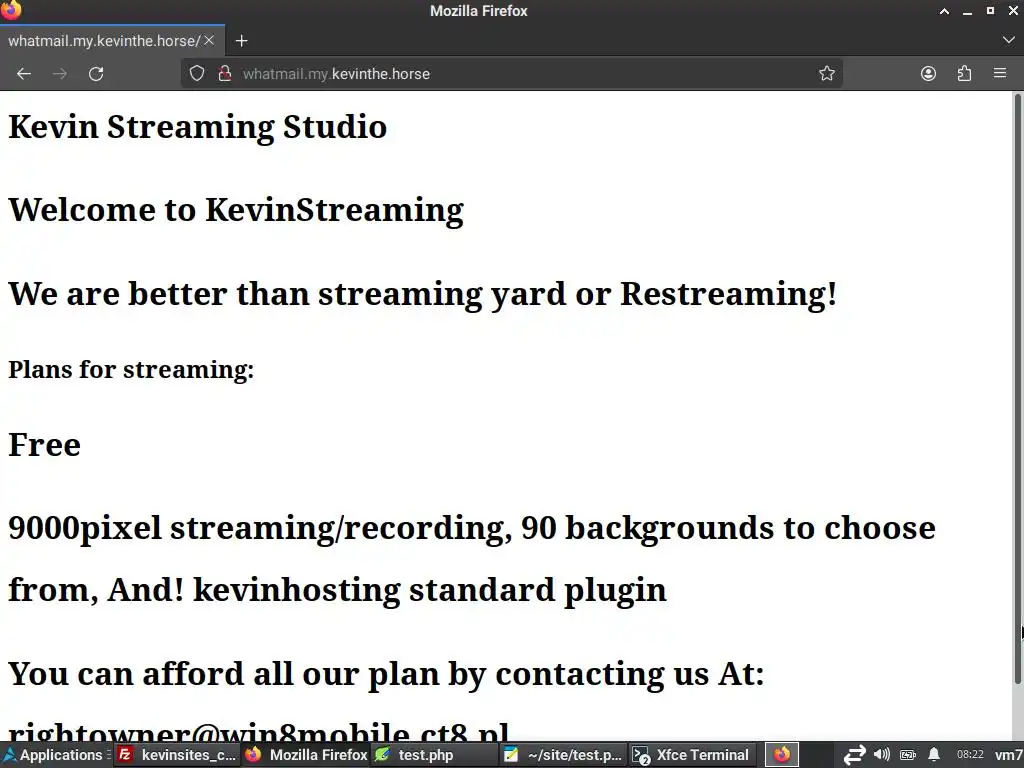Click the page vertical scrollbar
This screenshot has height=768, width=1024.
point(1017,391)
